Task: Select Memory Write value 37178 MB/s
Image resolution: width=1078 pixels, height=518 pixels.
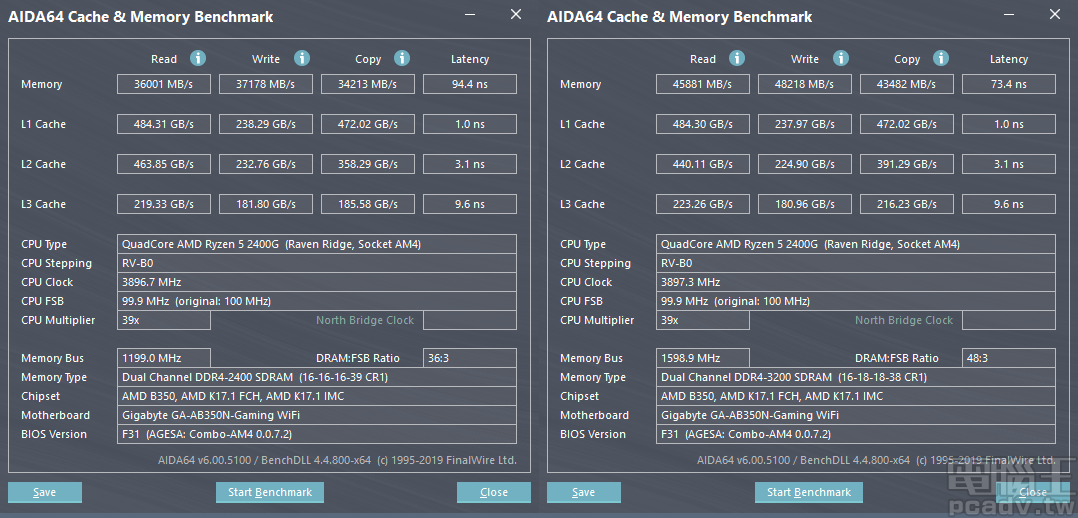Action: pyautogui.click(x=265, y=84)
